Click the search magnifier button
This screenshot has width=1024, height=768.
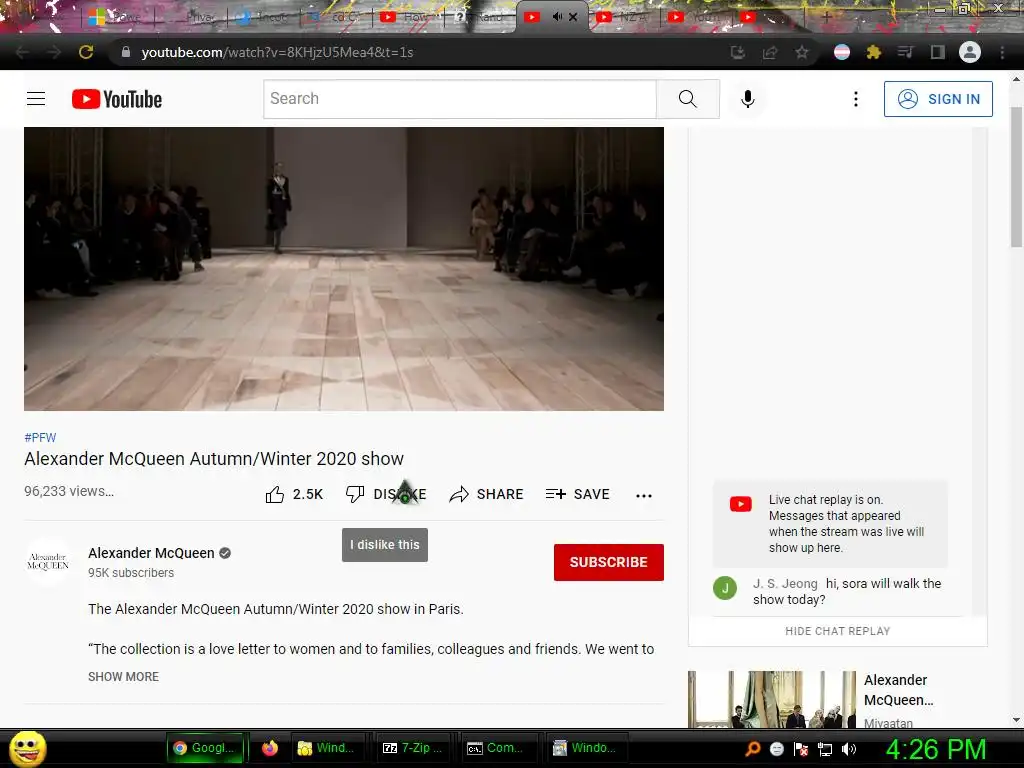(688, 99)
